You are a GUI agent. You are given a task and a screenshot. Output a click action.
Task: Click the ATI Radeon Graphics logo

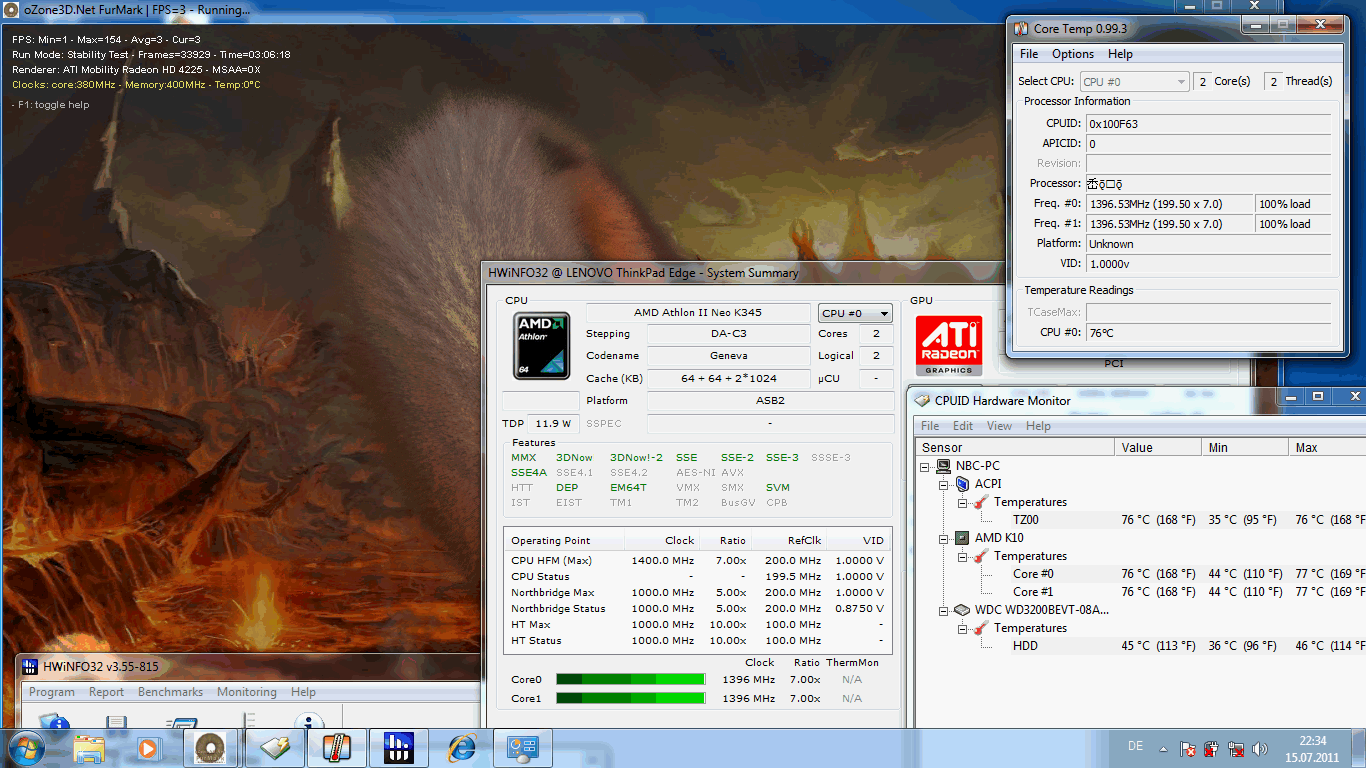tap(949, 347)
